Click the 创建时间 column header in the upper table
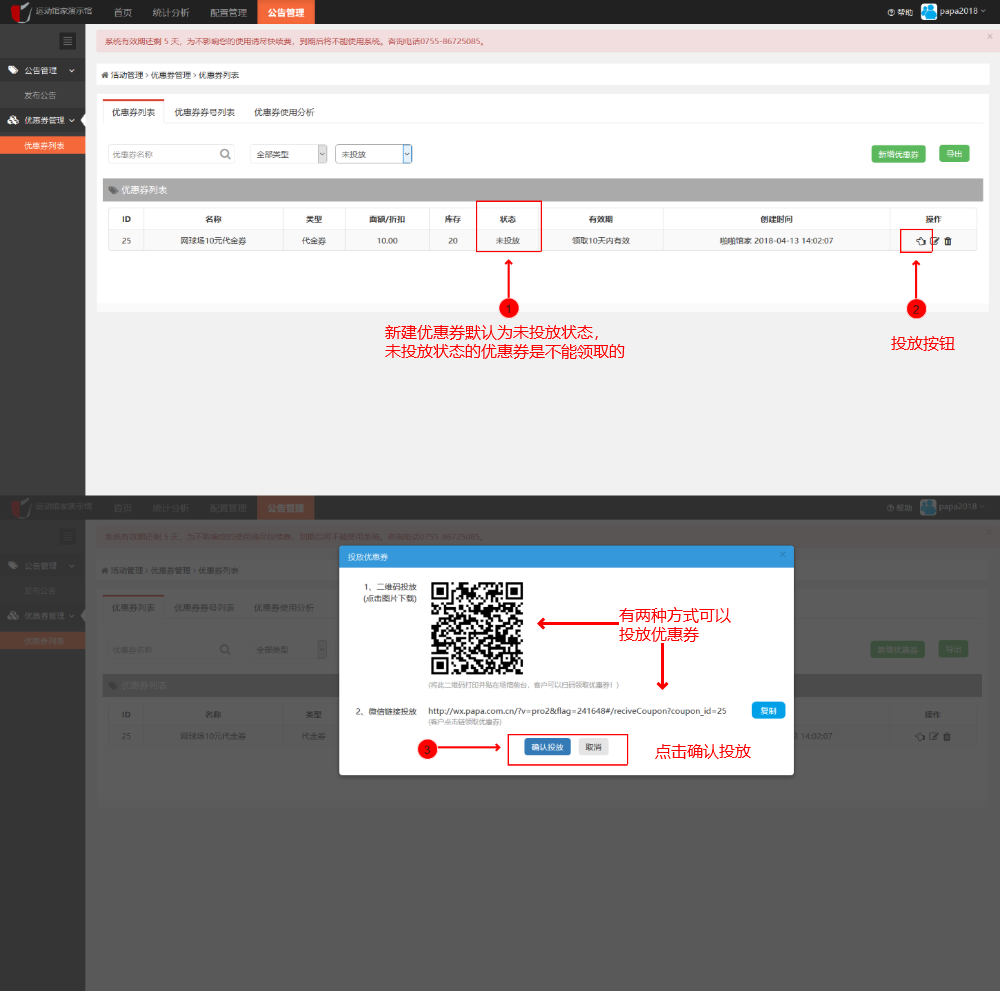Viewport: 1000px width, 991px height. (x=776, y=219)
